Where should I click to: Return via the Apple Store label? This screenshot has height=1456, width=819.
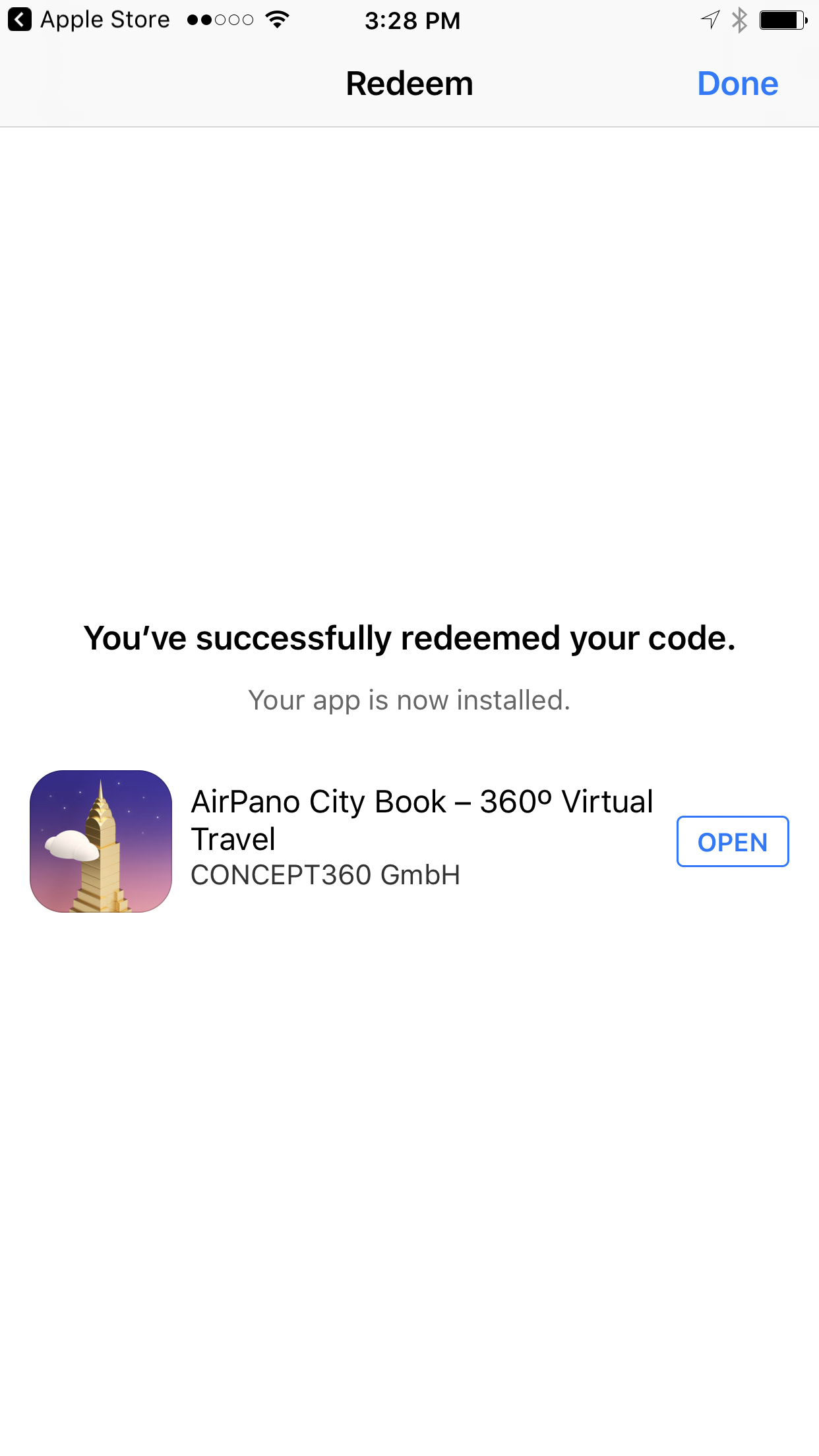click(x=105, y=20)
